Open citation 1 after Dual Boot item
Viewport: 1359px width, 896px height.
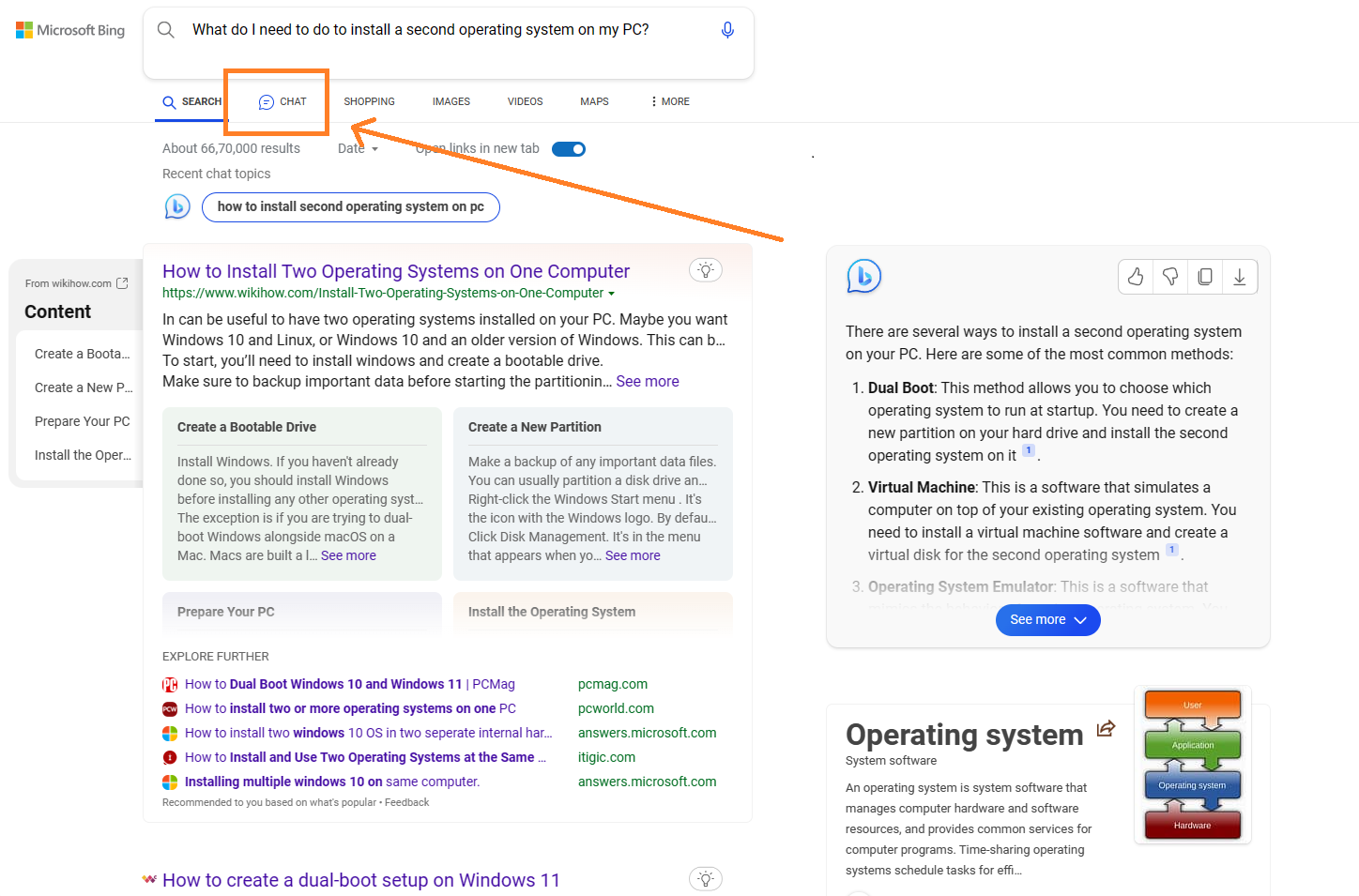pyautogui.click(x=1029, y=450)
